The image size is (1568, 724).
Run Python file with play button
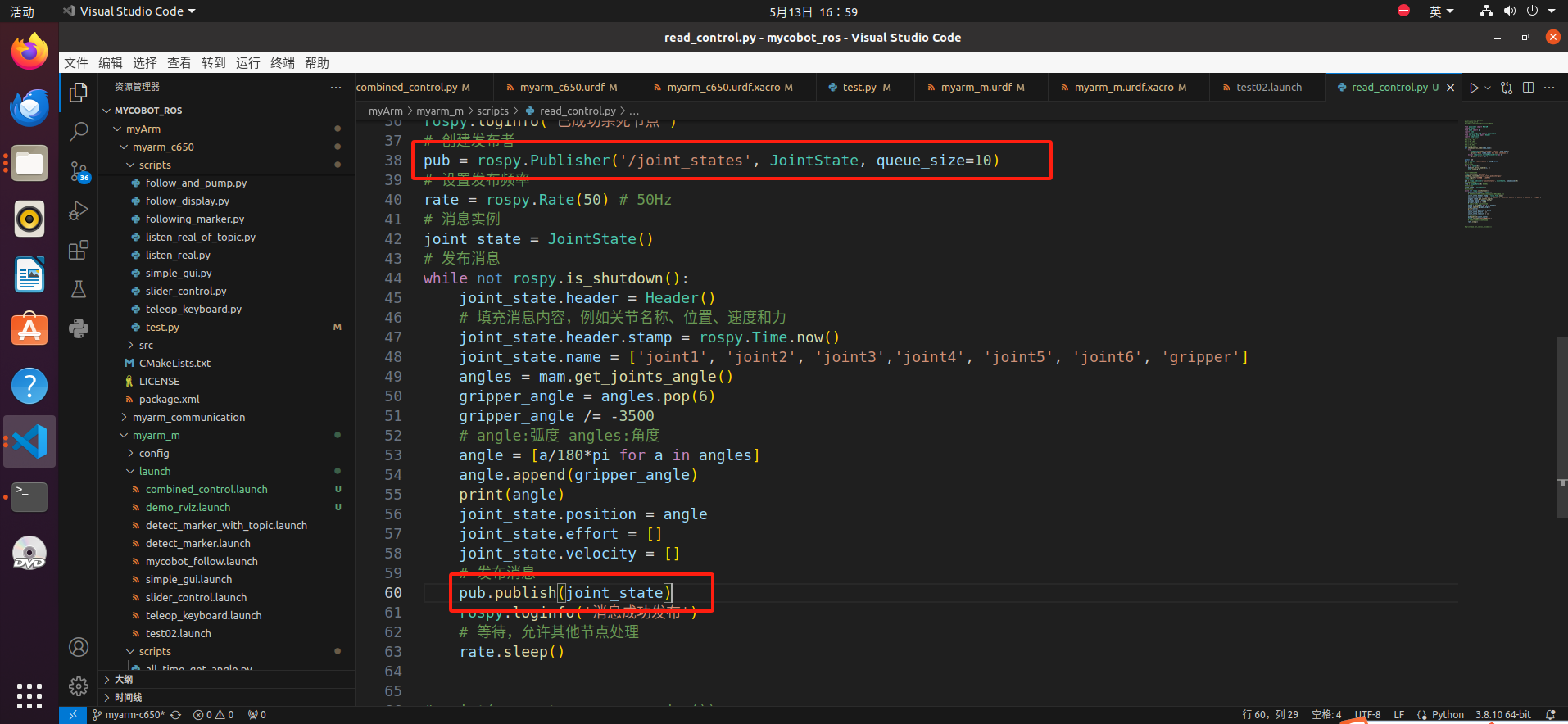pos(1474,88)
